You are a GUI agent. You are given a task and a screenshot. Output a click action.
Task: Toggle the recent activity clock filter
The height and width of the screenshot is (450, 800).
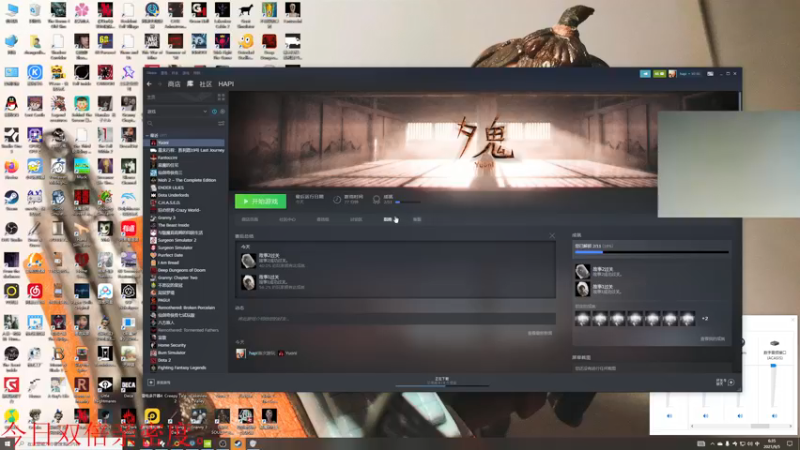tap(214, 111)
